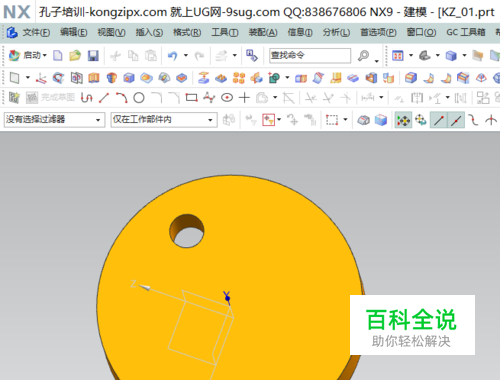Save the part with the floppy disk icon
The image size is (500, 380).
coord(93,55)
